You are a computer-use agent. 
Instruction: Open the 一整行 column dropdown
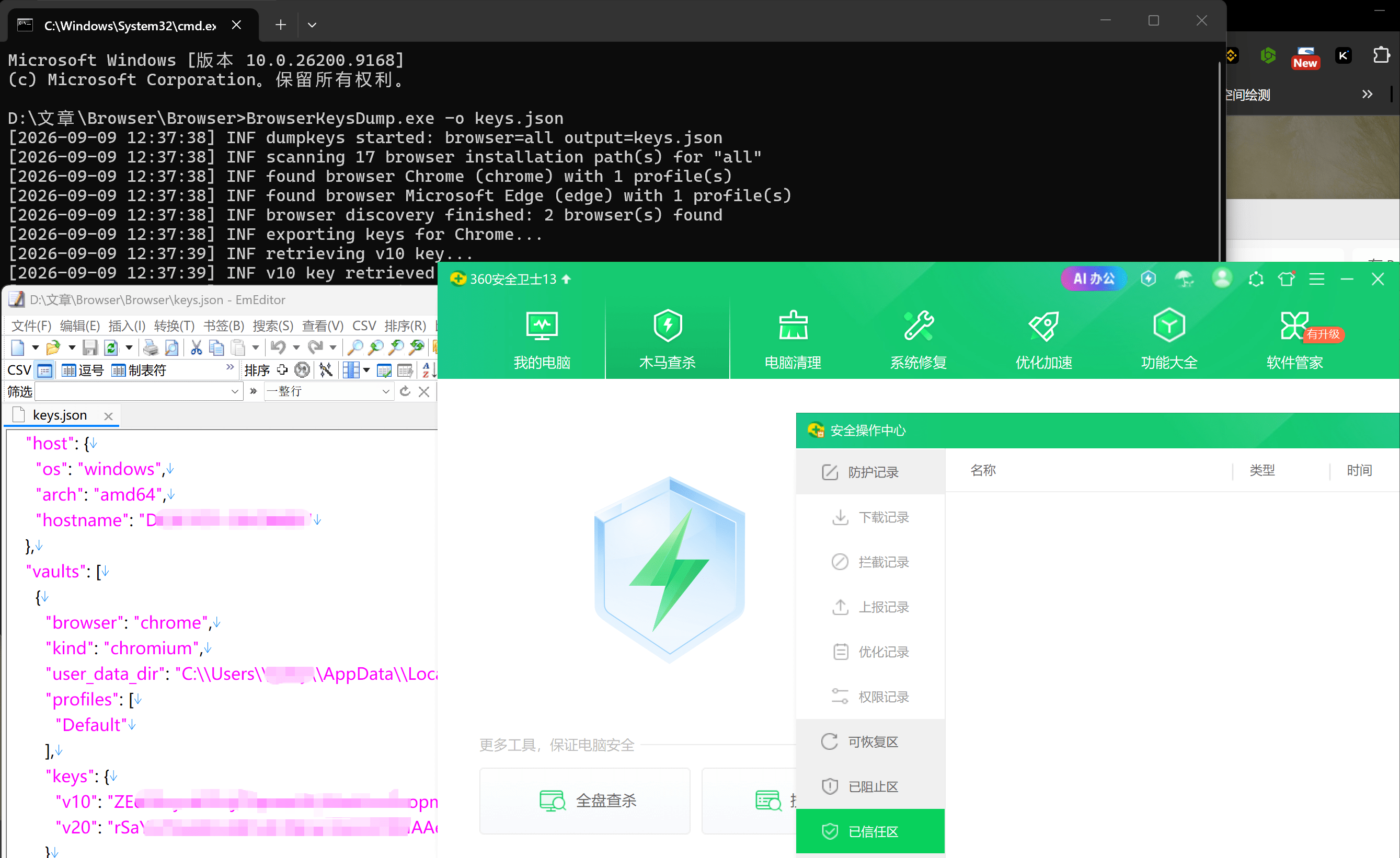(x=328, y=391)
